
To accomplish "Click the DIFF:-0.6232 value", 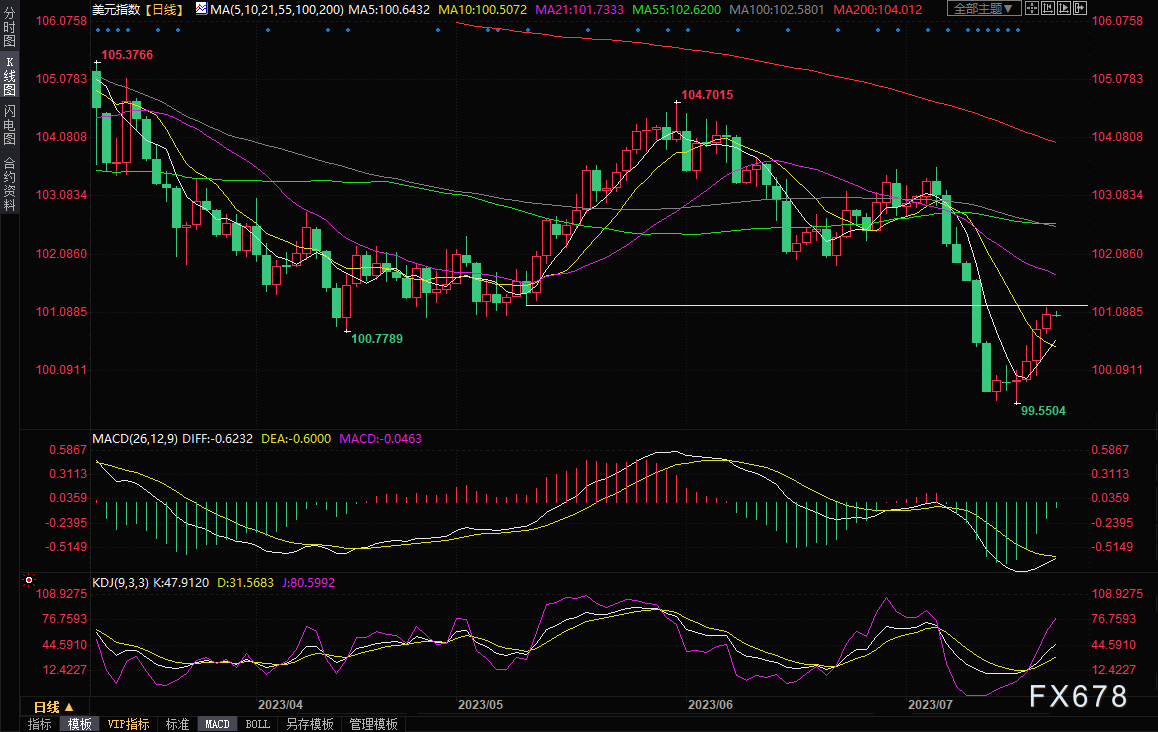I will [x=217, y=438].
